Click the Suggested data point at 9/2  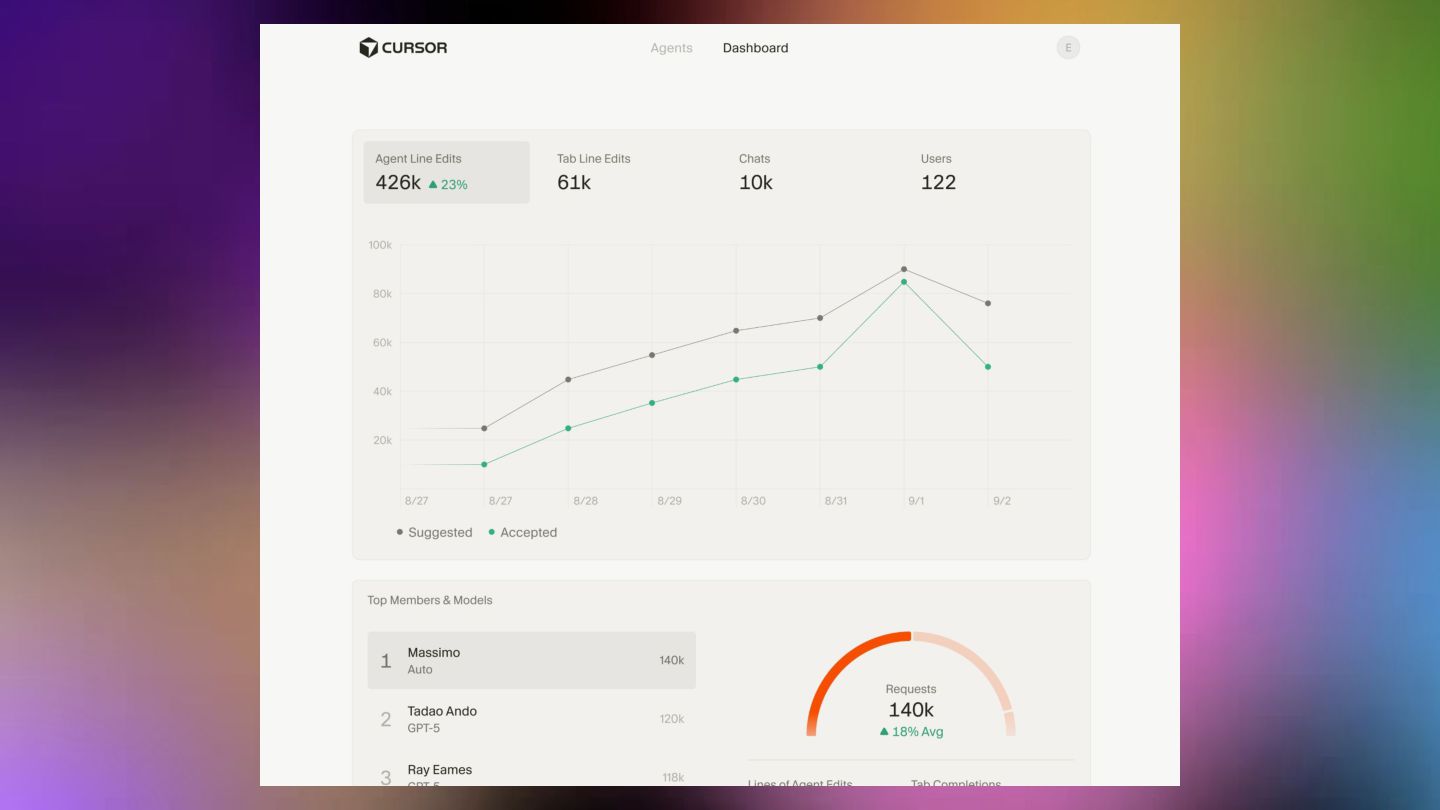tap(988, 303)
